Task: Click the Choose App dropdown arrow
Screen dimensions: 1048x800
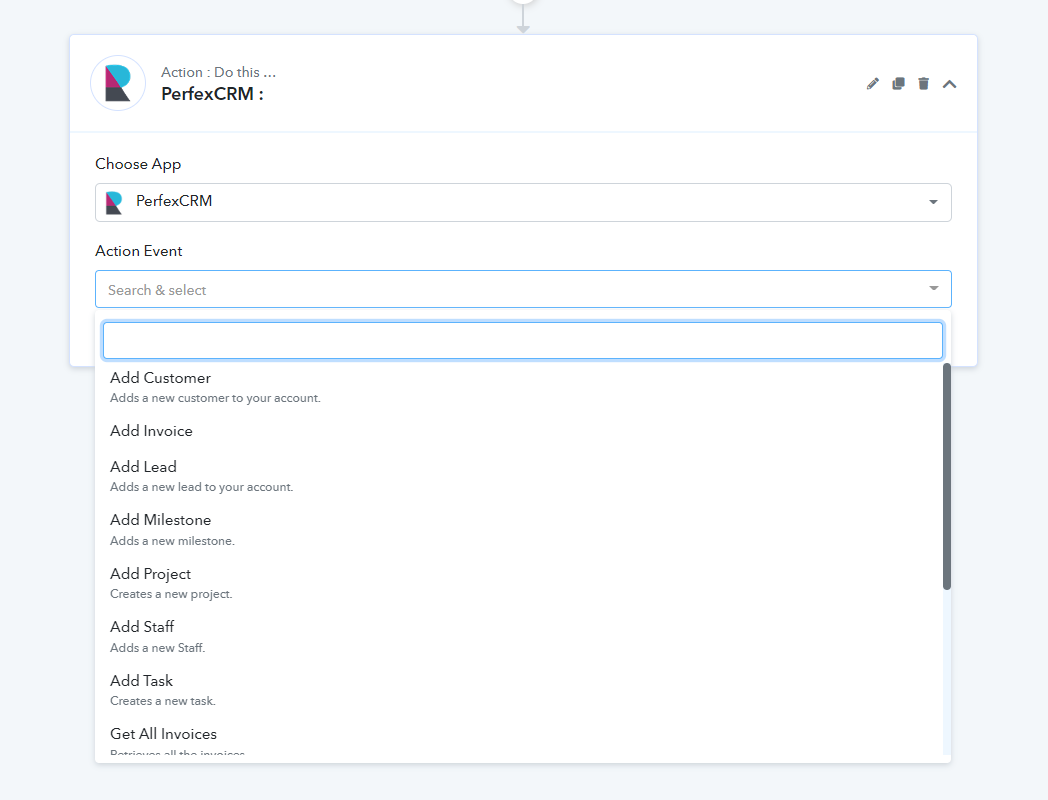Action: click(x=933, y=202)
